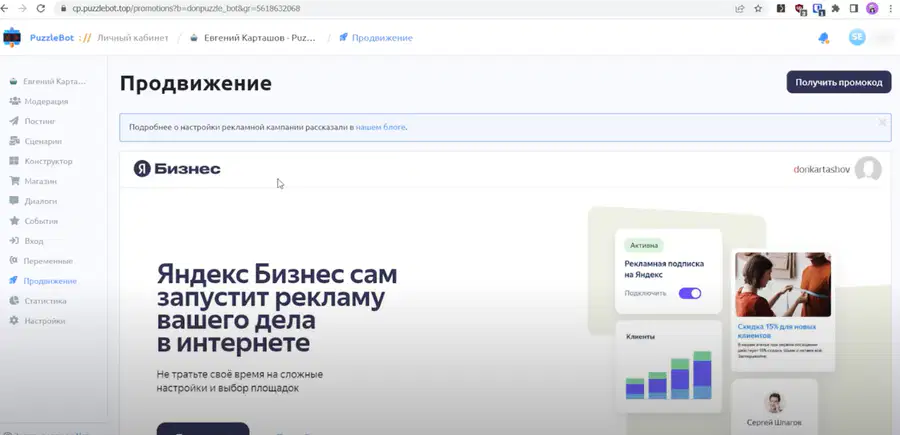Viewport: 900px width, 435px height.
Task: Click the donkartashov username text
Action: click(x=821, y=169)
